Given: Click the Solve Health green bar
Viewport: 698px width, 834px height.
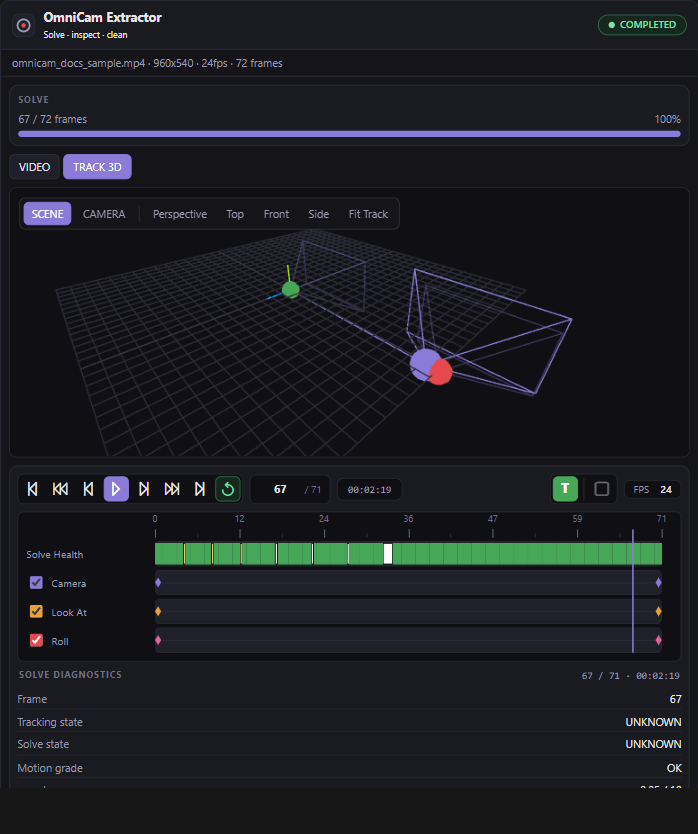Looking at the screenshot, I should tap(408, 554).
